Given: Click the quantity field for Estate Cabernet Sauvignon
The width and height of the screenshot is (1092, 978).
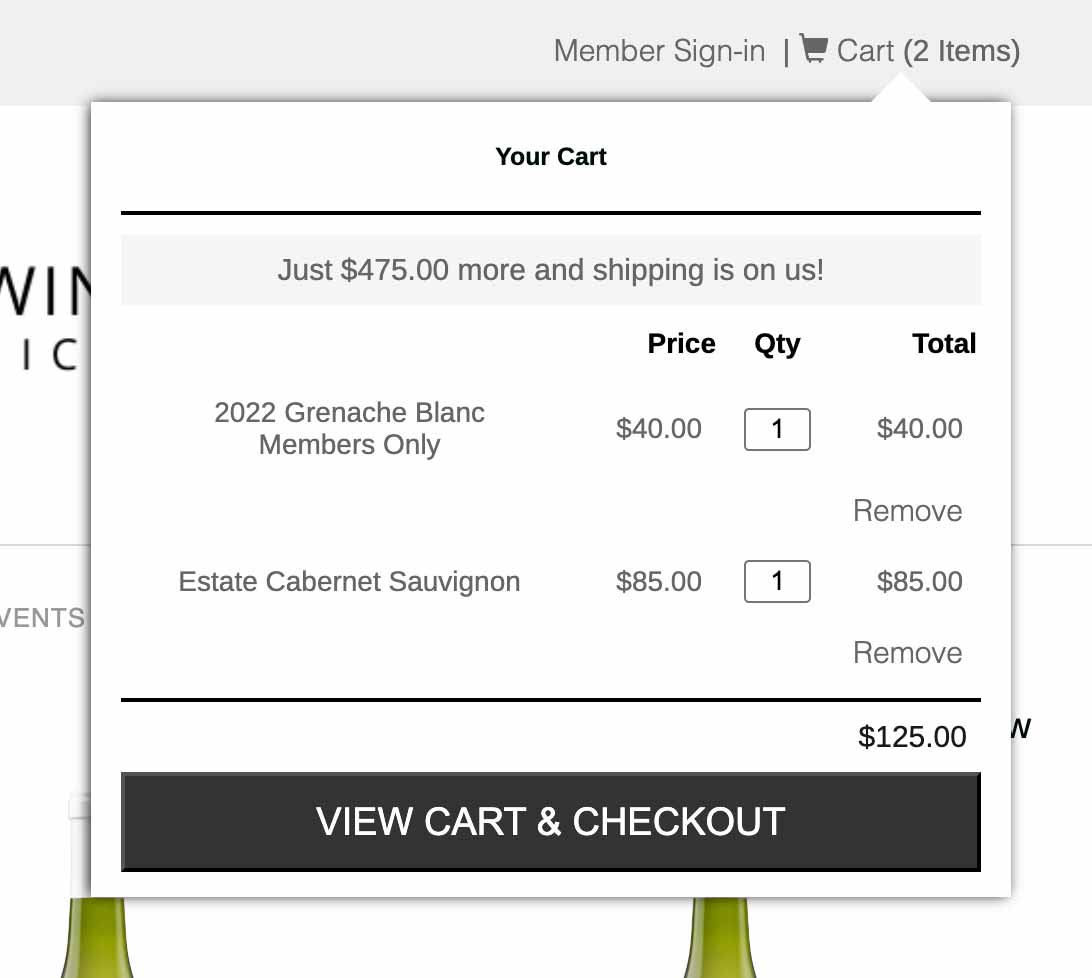Looking at the screenshot, I should (777, 582).
